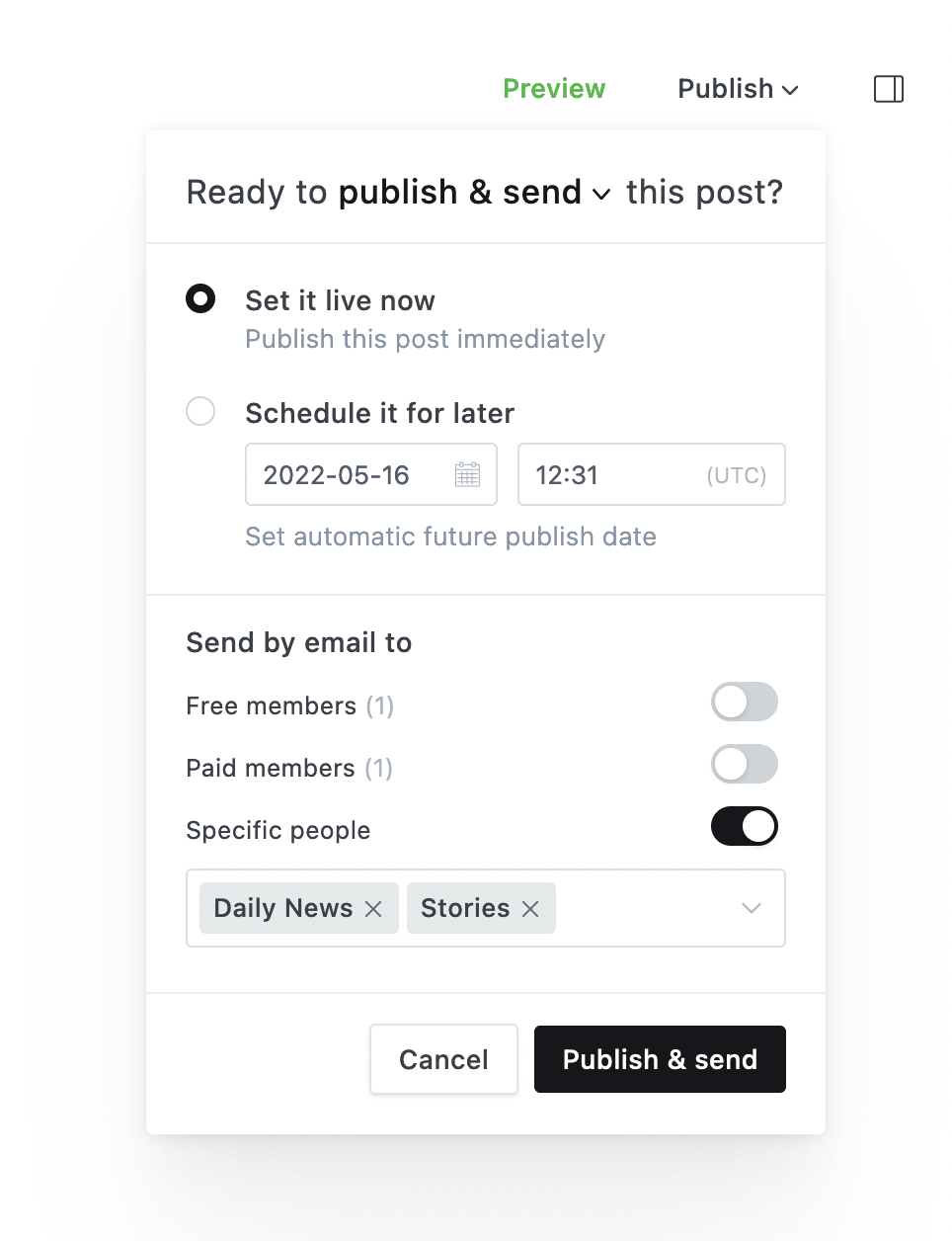Remove the Daily News tag

coord(373,909)
